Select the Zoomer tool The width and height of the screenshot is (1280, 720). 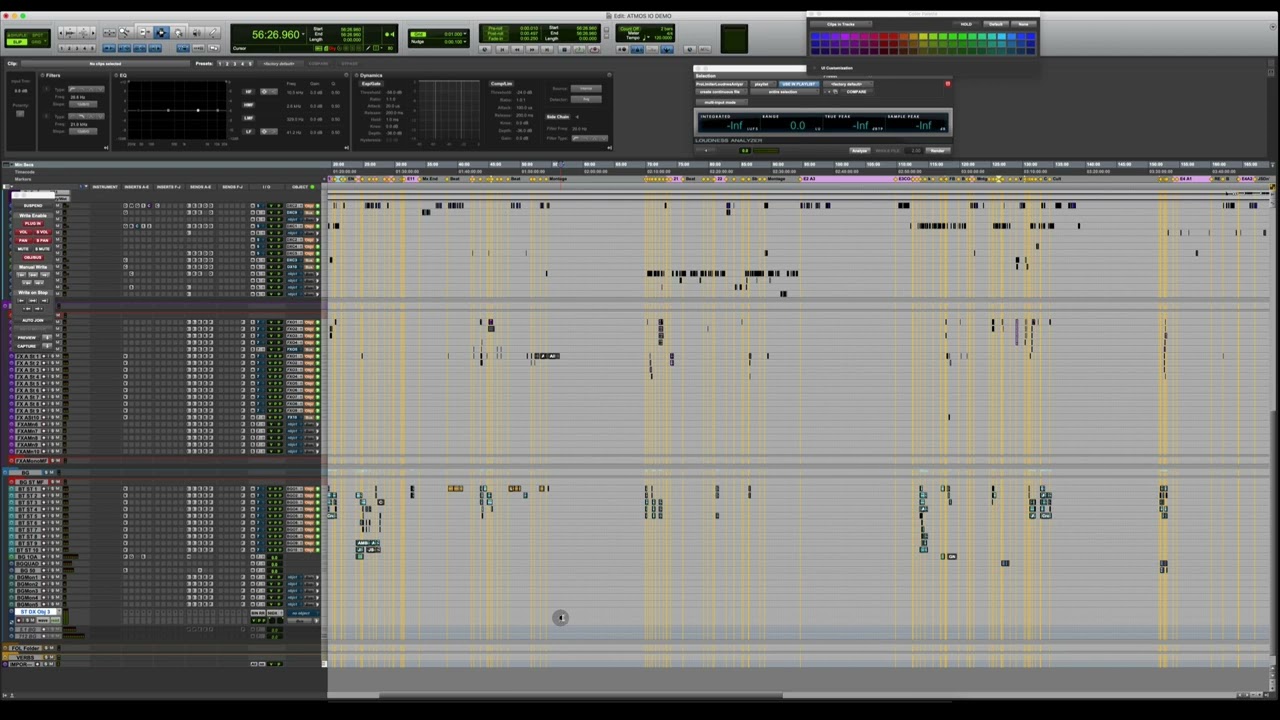[x=125, y=33]
